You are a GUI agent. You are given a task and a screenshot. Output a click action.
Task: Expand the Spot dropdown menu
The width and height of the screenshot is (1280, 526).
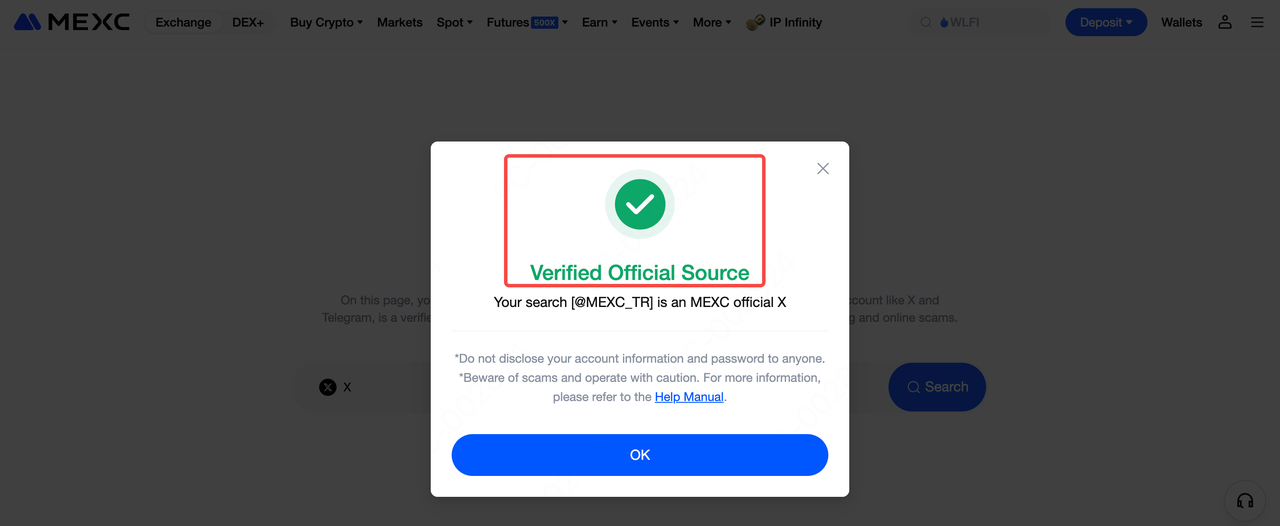(x=455, y=22)
